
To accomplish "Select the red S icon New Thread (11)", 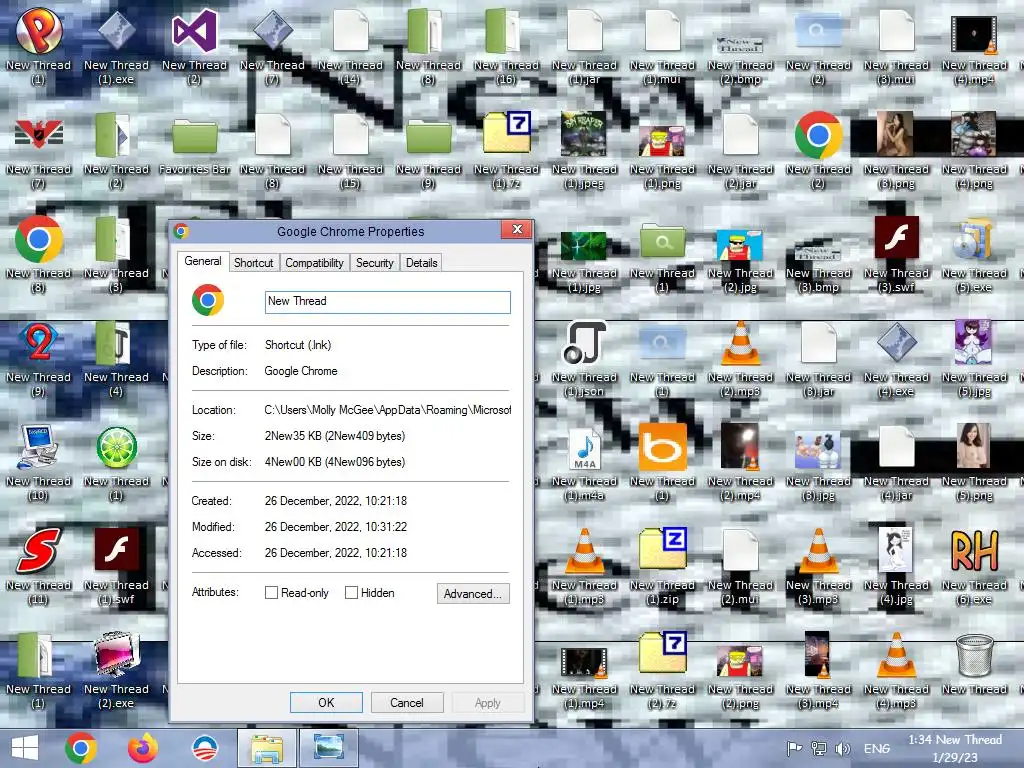I will point(39,566).
